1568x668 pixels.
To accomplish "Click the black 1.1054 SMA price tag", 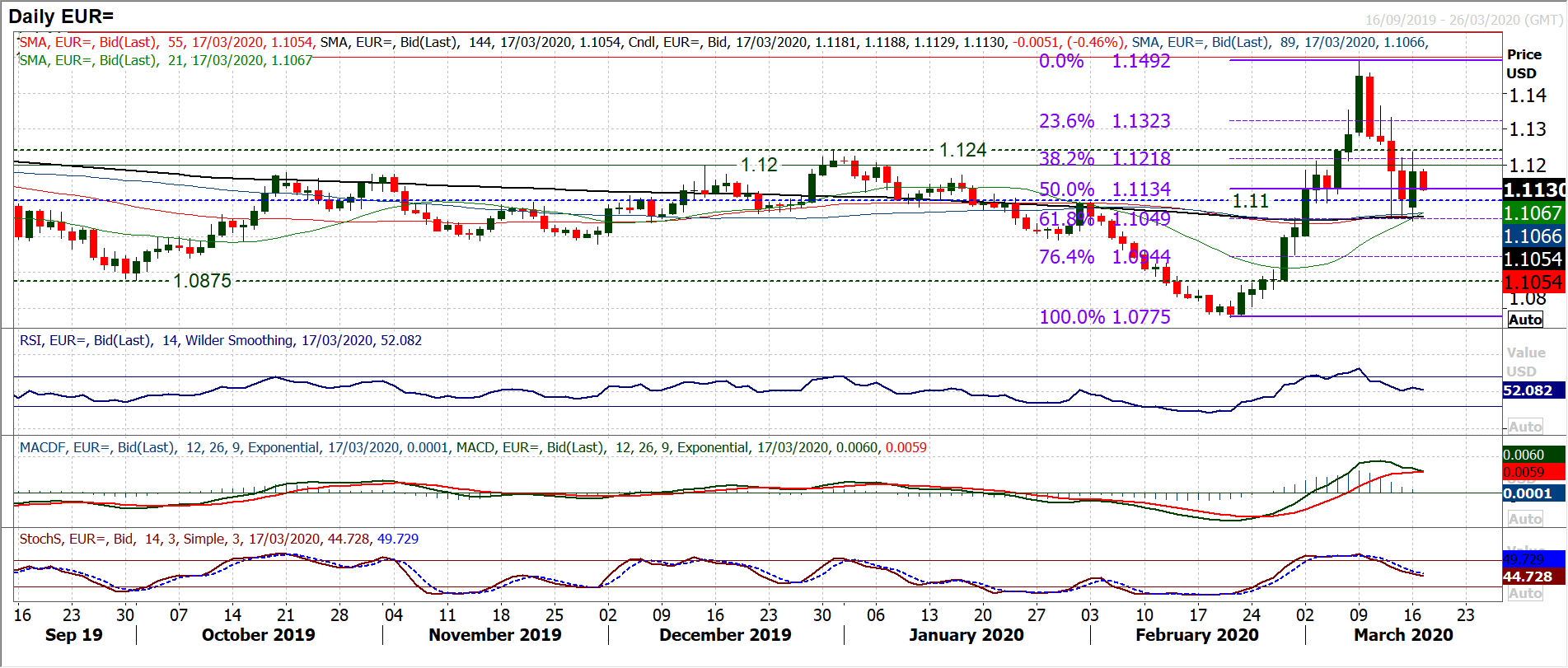I will pos(1533,259).
